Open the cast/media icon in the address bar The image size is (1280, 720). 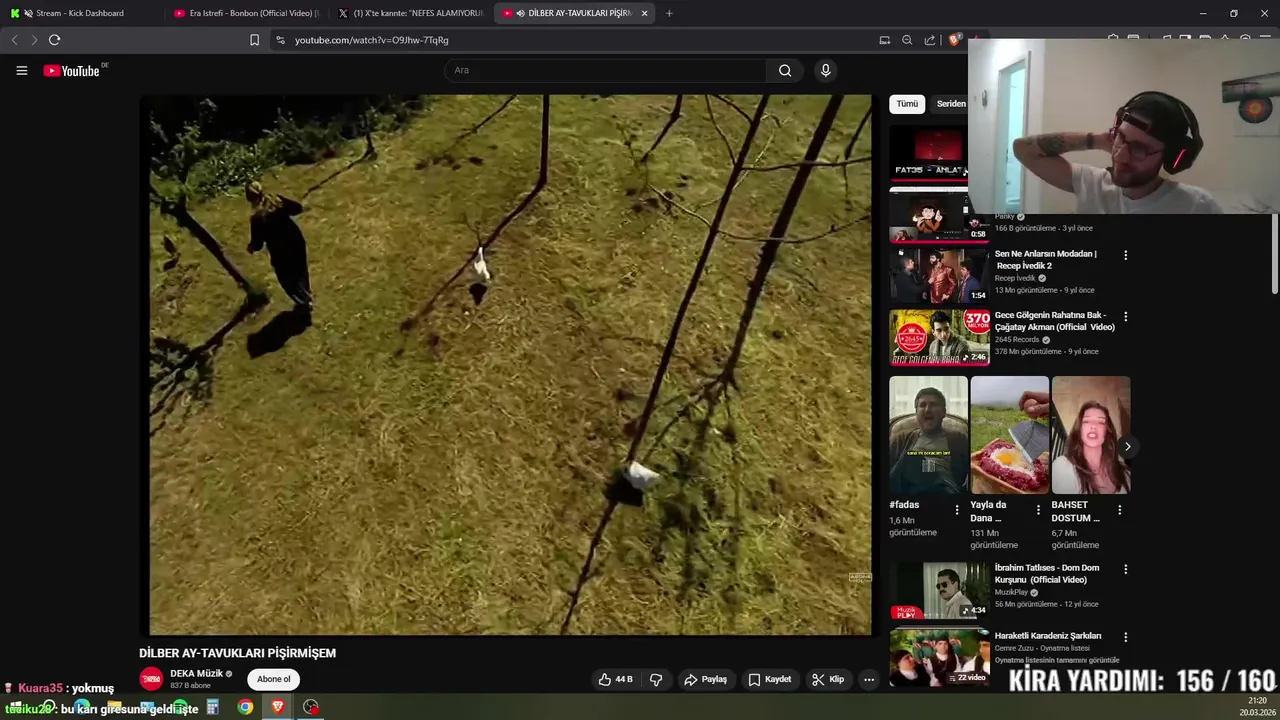click(x=884, y=40)
